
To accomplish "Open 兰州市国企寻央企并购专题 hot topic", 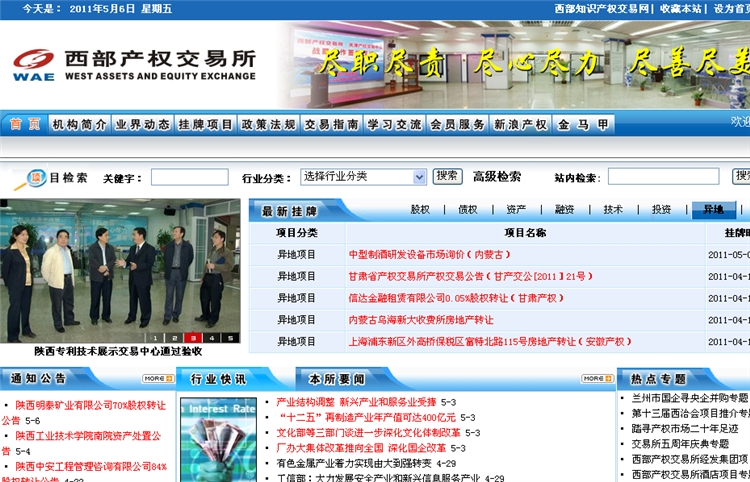I will coord(690,398).
